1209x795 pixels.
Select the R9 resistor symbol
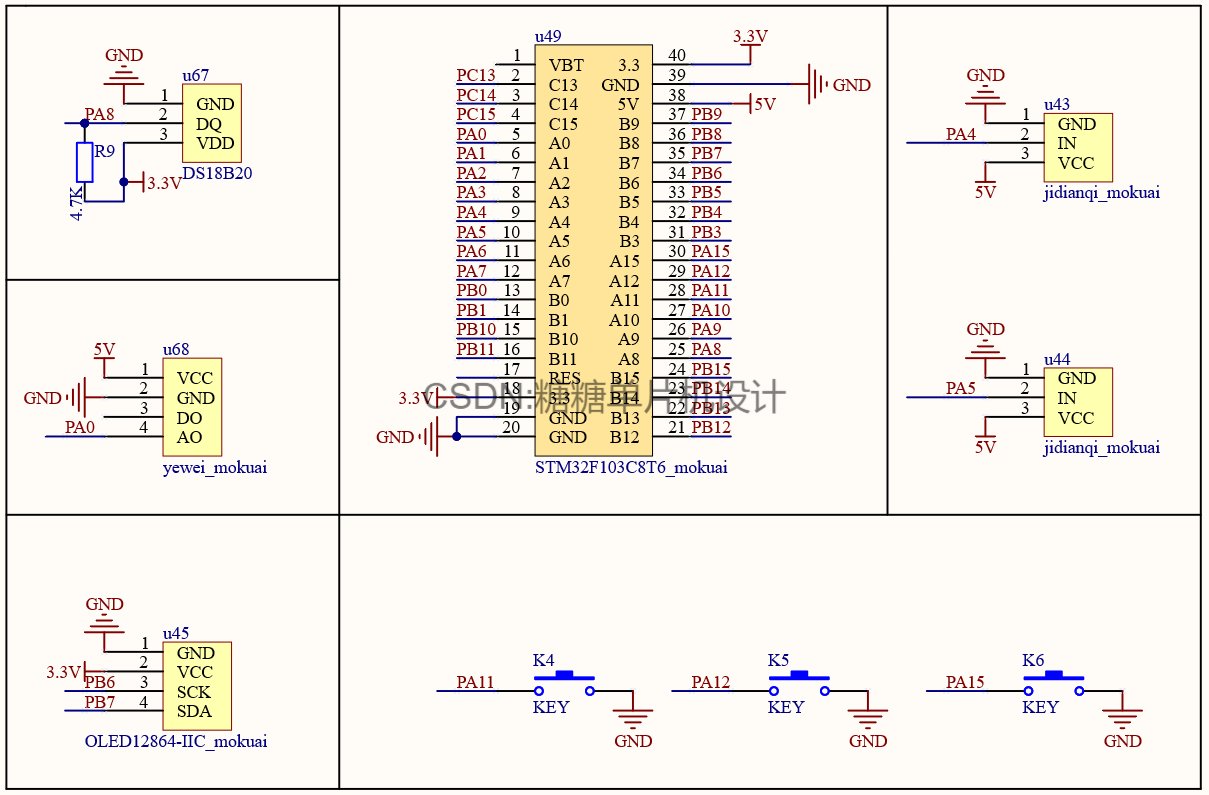(85, 163)
